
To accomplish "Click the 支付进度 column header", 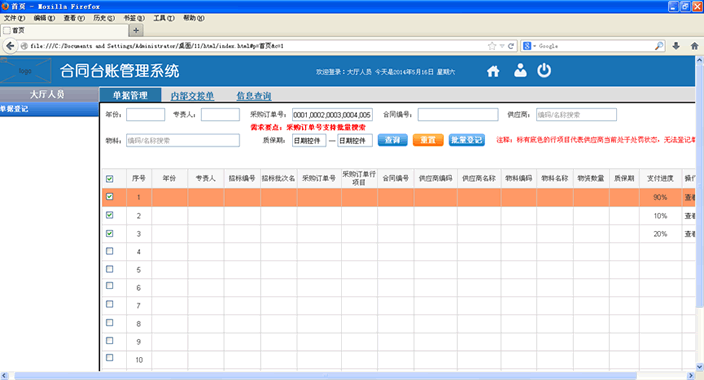I will [660, 178].
